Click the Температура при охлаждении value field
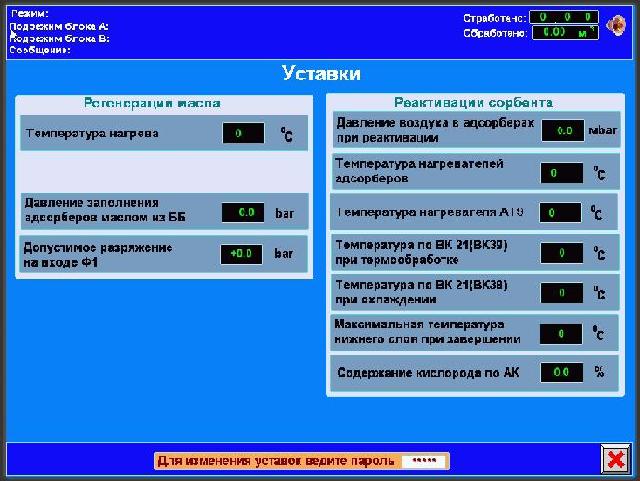Viewport: 640px width, 481px height. tap(560, 293)
